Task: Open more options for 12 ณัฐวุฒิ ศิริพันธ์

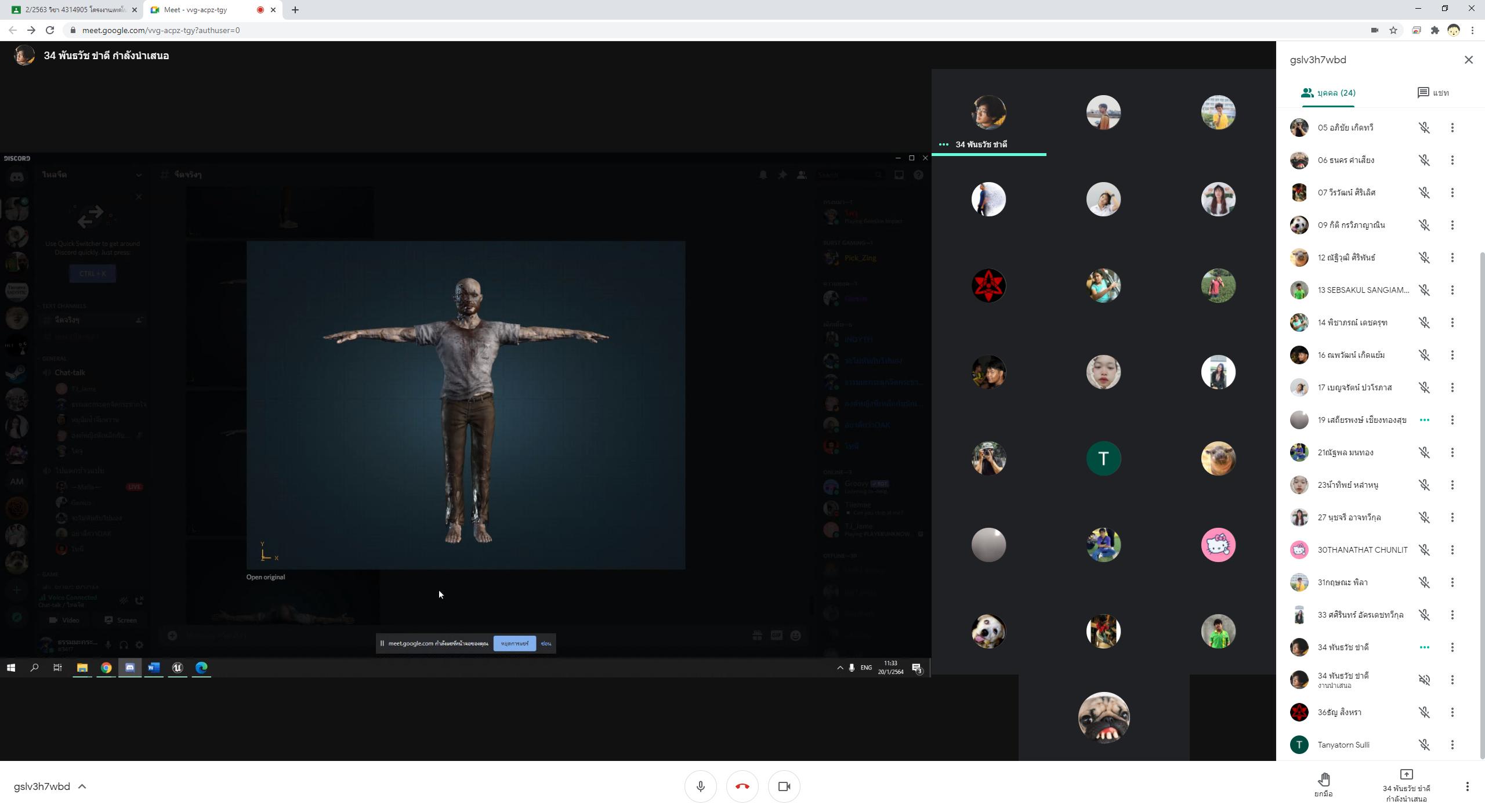Action: coord(1452,258)
